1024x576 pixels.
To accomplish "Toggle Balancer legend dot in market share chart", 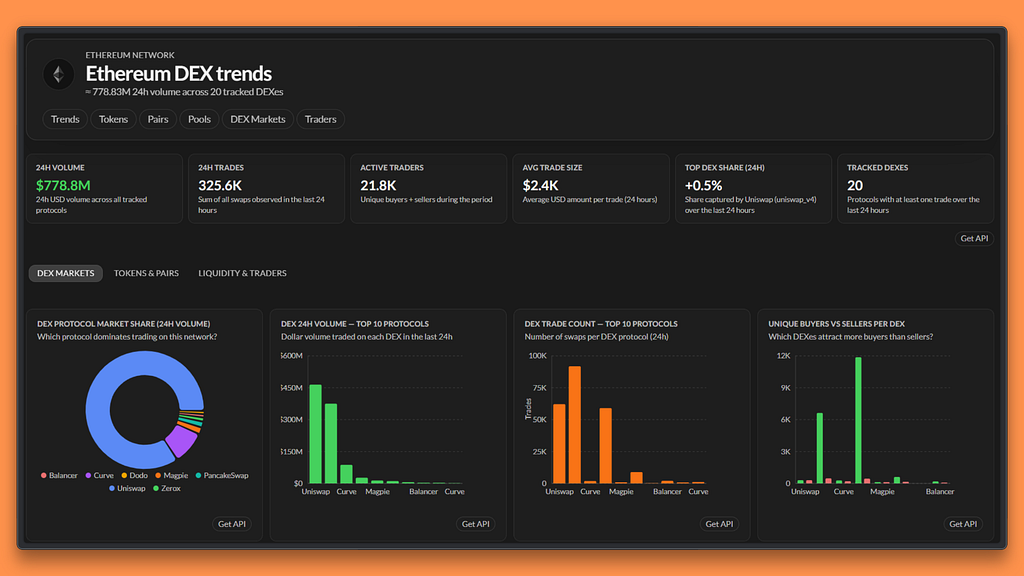I will (44, 475).
